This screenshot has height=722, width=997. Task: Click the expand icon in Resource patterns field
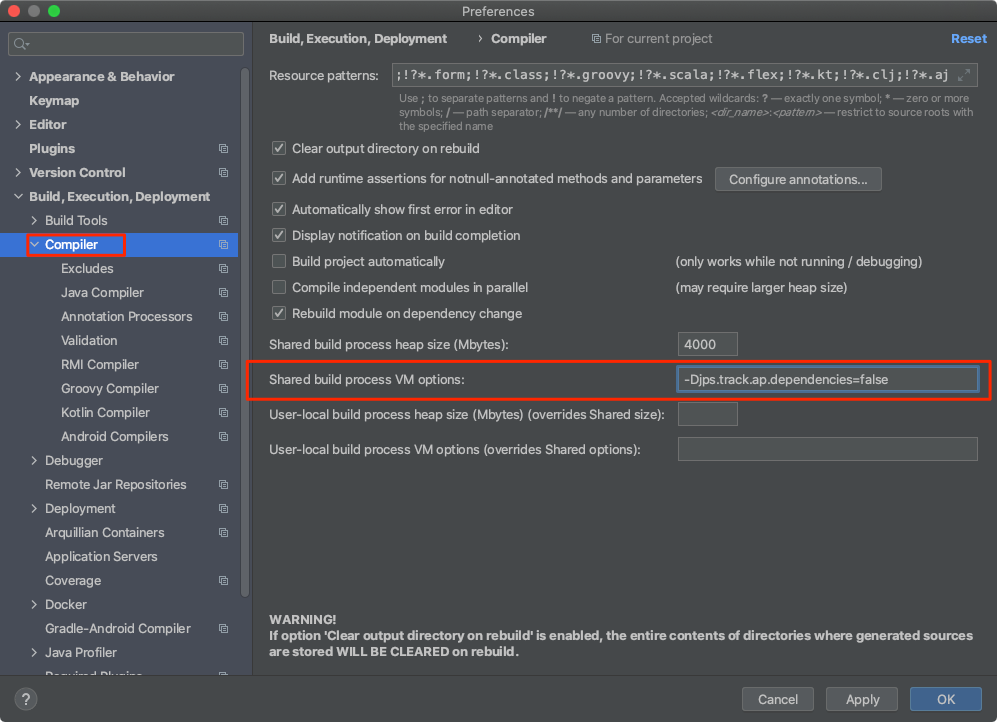(x=964, y=75)
